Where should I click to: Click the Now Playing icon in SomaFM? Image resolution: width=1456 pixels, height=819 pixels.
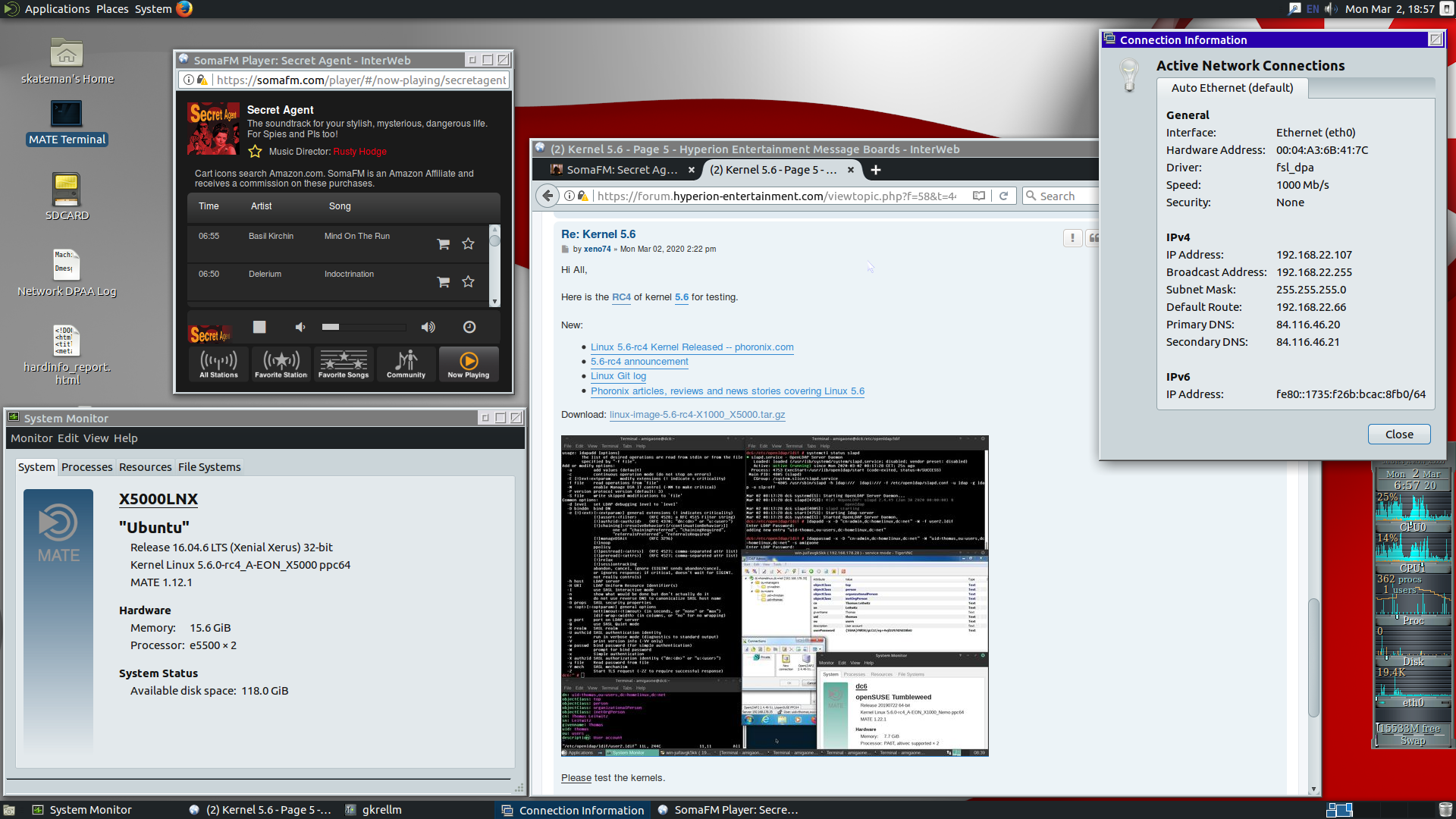(467, 363)
